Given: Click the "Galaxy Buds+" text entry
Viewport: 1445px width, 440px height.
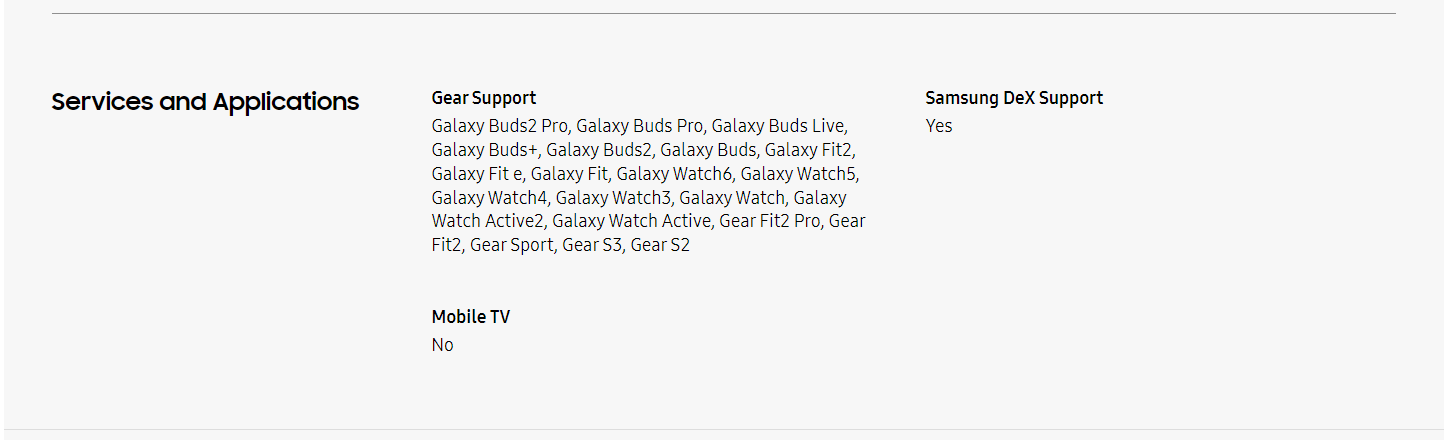Looking at the screenshot, I should [x=485, y=150].
